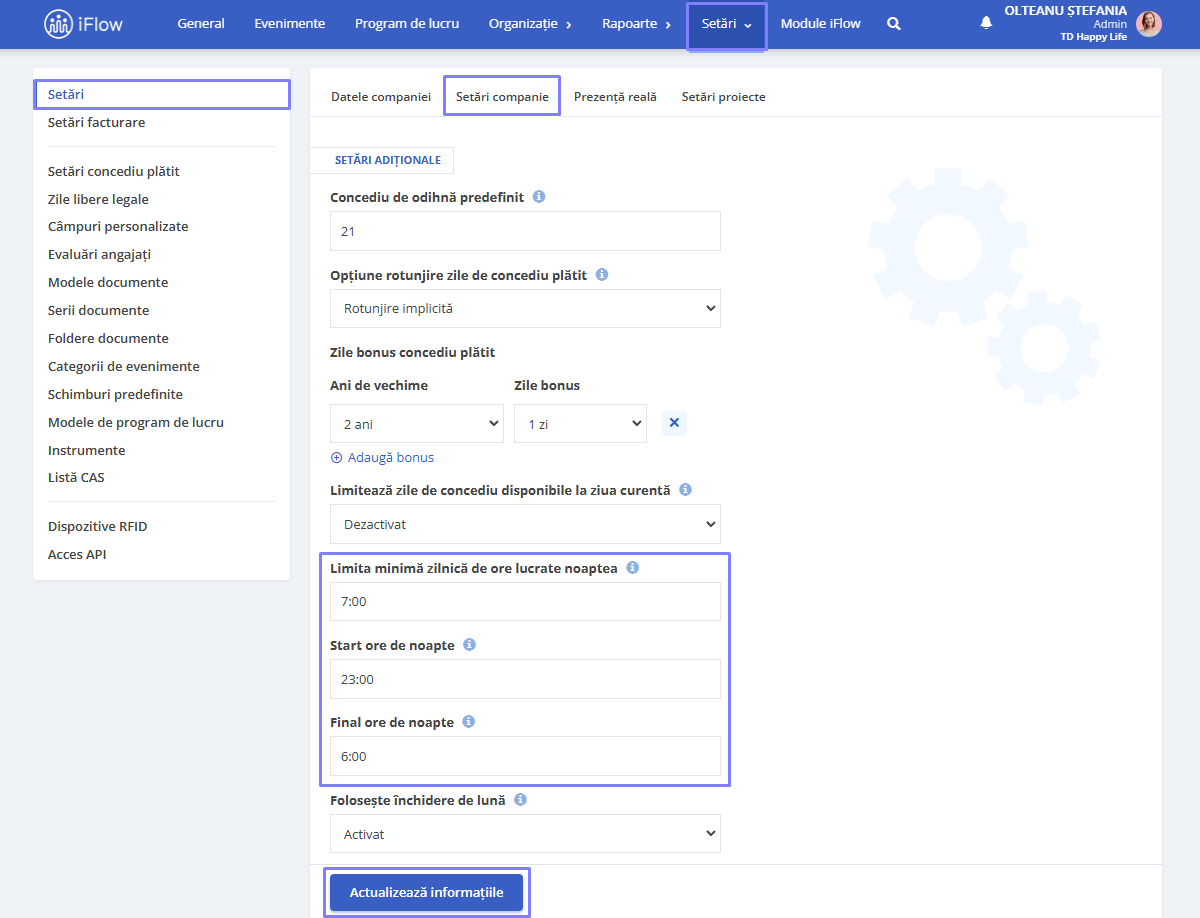Open Module iFlow menu item

point(820,24)
